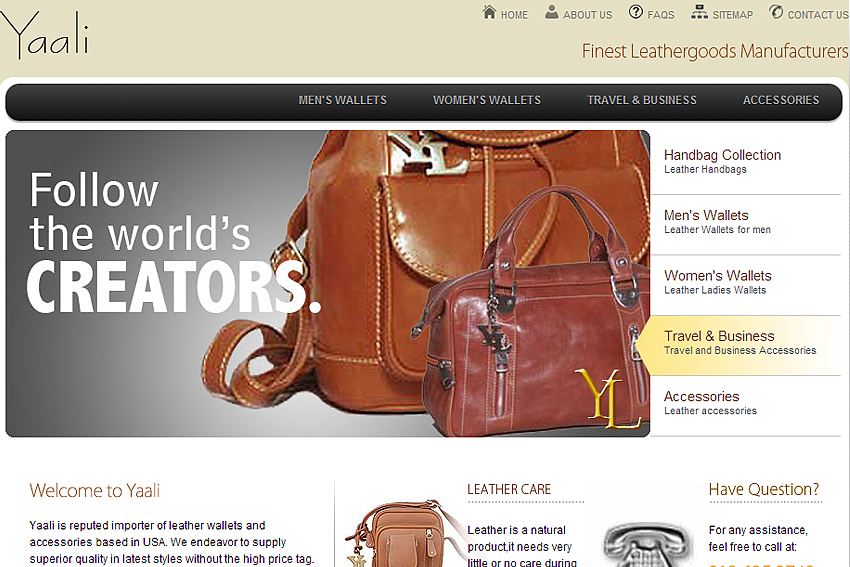Select Accessories Leather accessories side item
850x567 pixels.
pos(745,403)
